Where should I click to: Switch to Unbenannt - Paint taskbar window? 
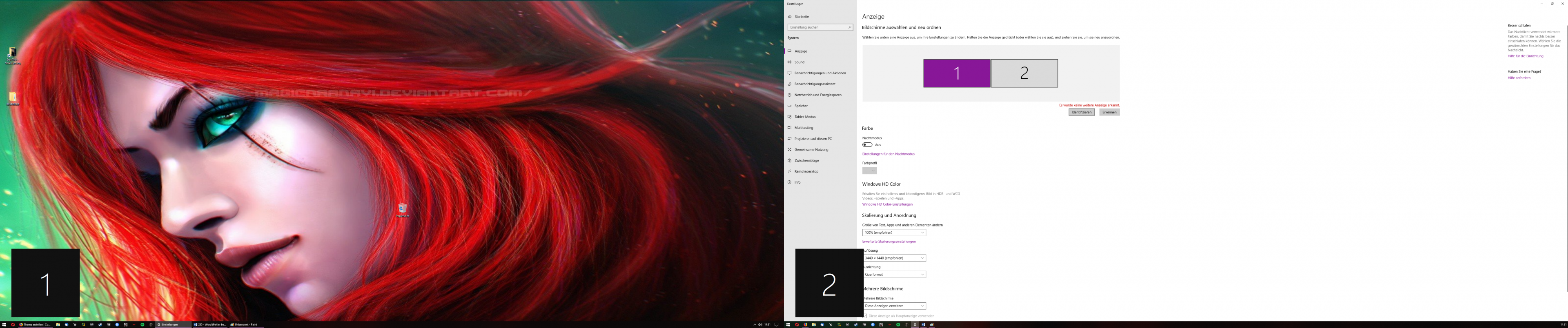click(x=247, y=324)
